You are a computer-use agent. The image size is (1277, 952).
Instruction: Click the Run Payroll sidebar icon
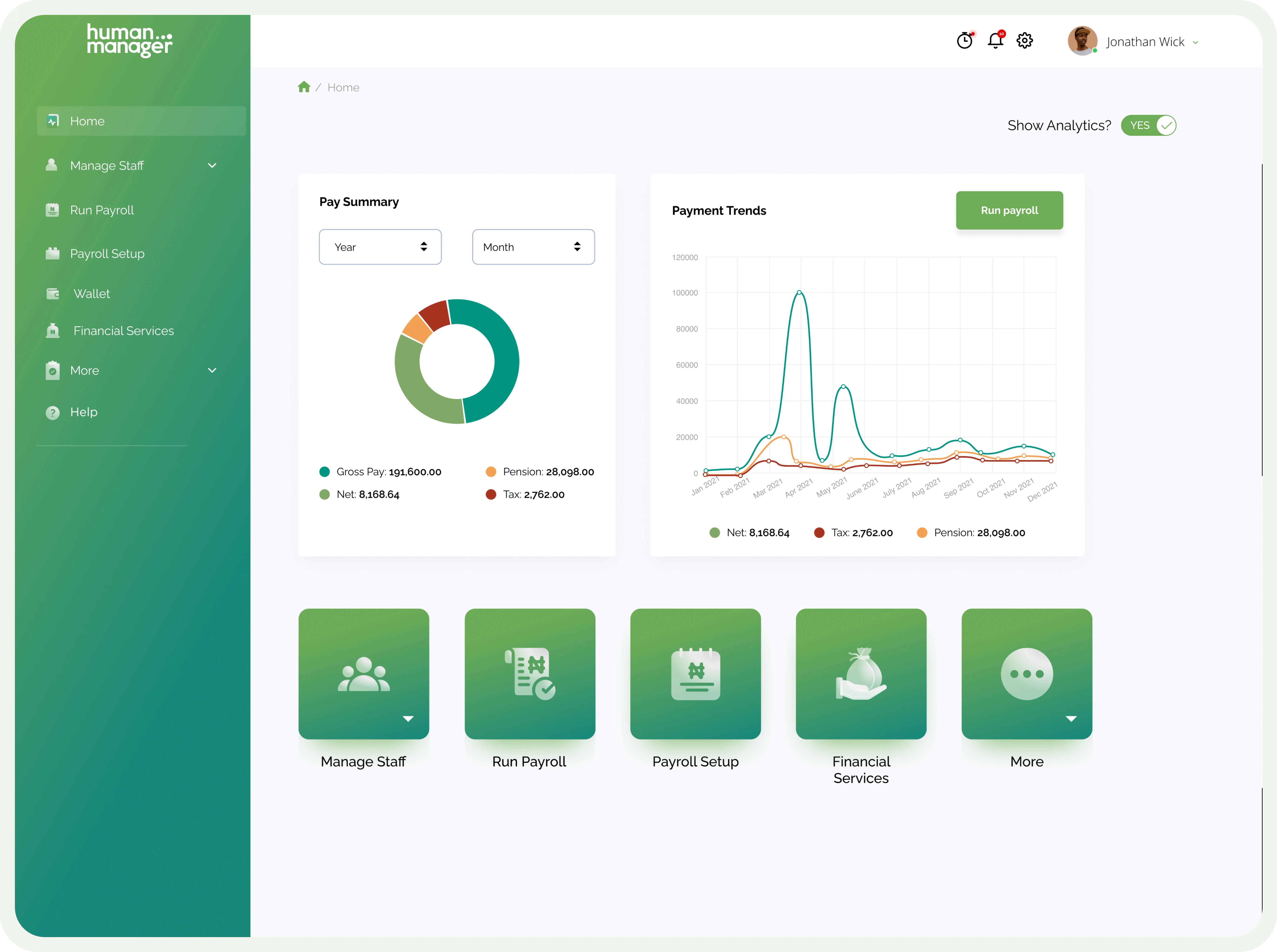[52, 210]
